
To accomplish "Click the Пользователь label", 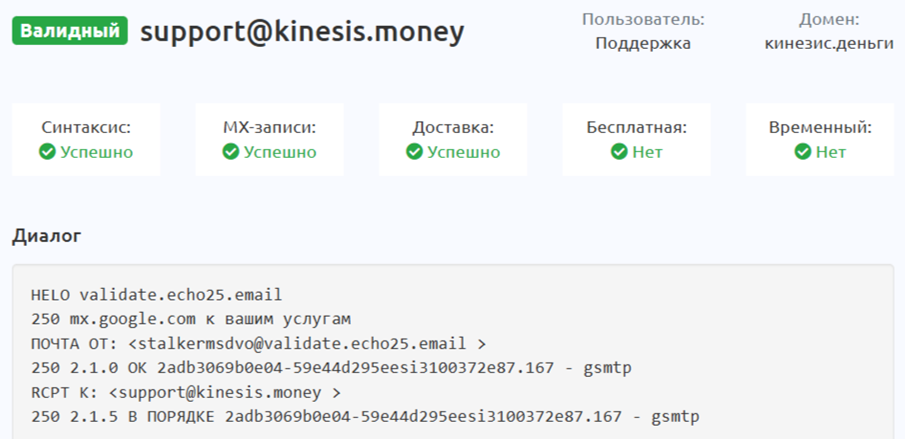I will (643, 19).
